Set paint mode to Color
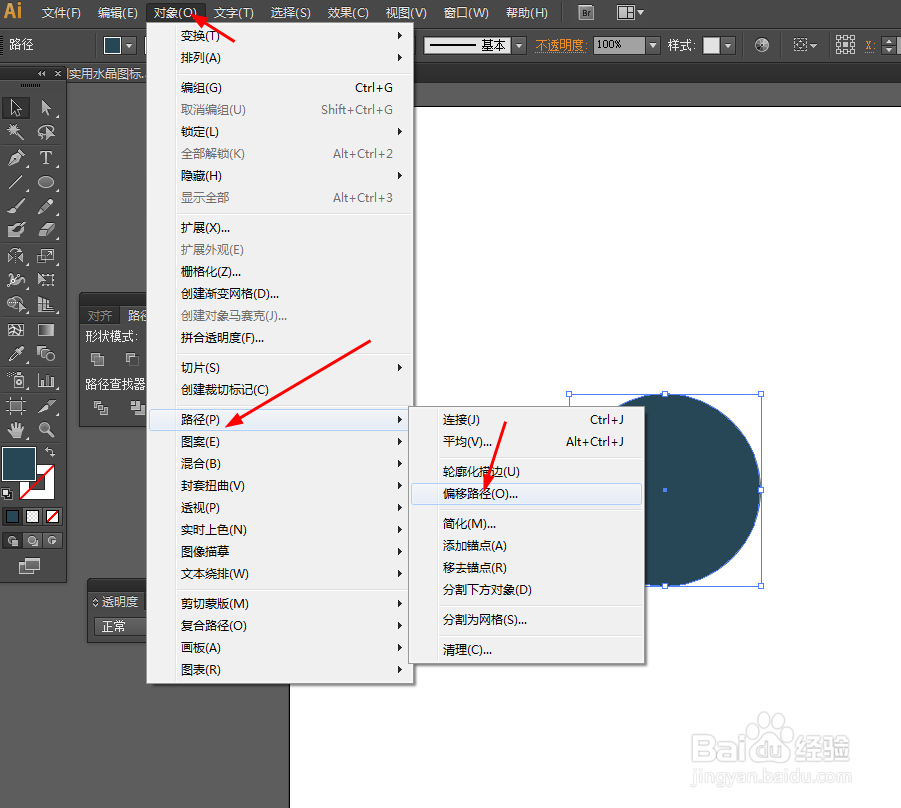Screen dimensions: 901x808 click(x=12, y=516)
